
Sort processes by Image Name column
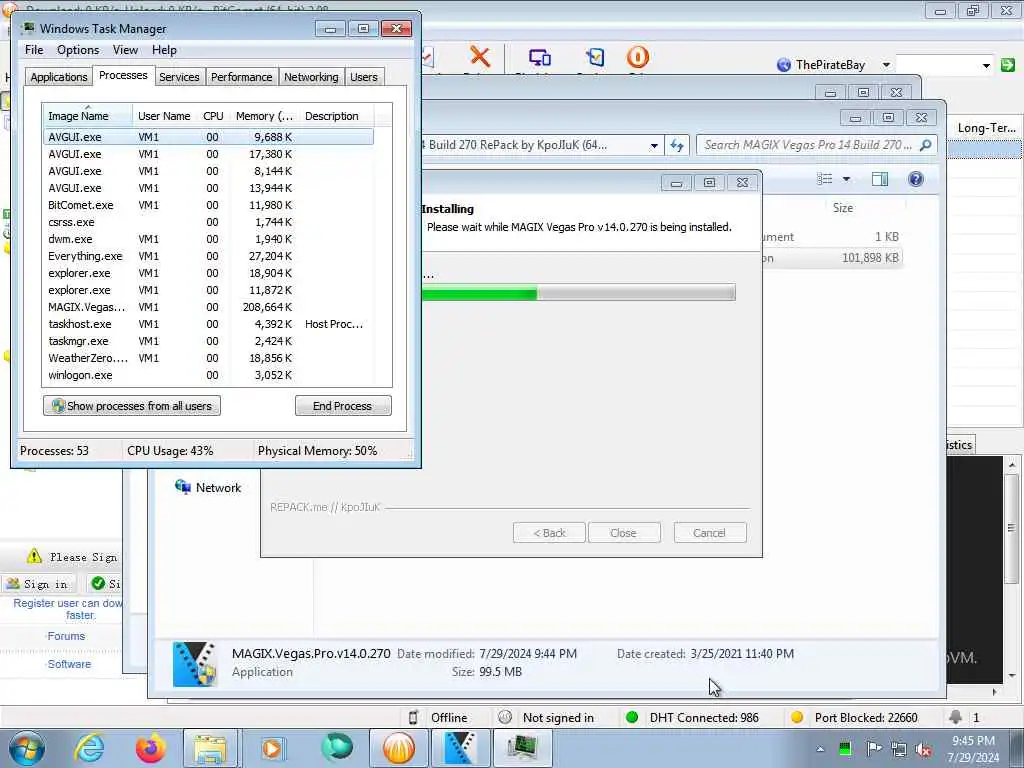(x=88, y=116)
